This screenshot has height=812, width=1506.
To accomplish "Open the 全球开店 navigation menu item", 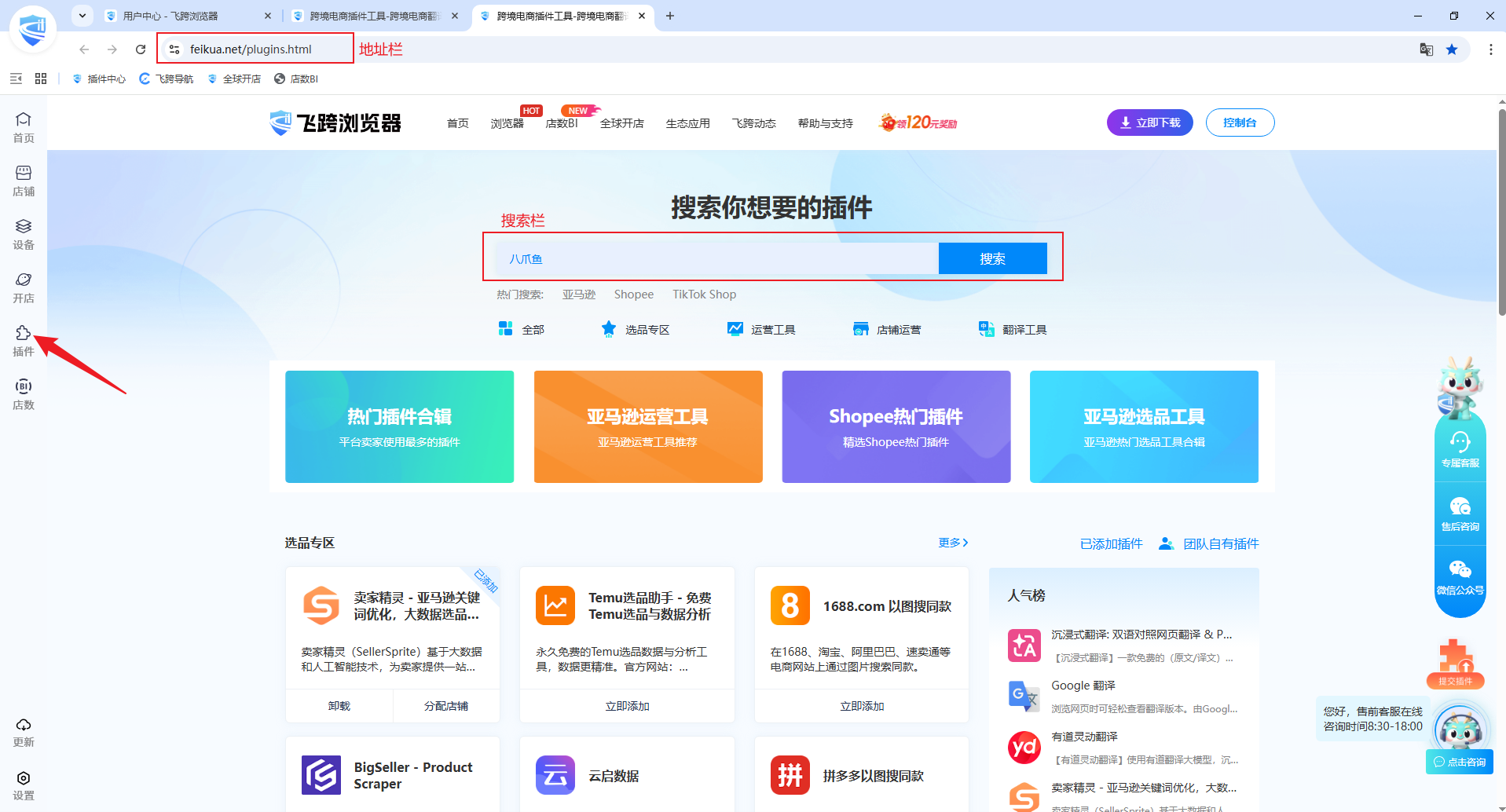I will point(622,123).
